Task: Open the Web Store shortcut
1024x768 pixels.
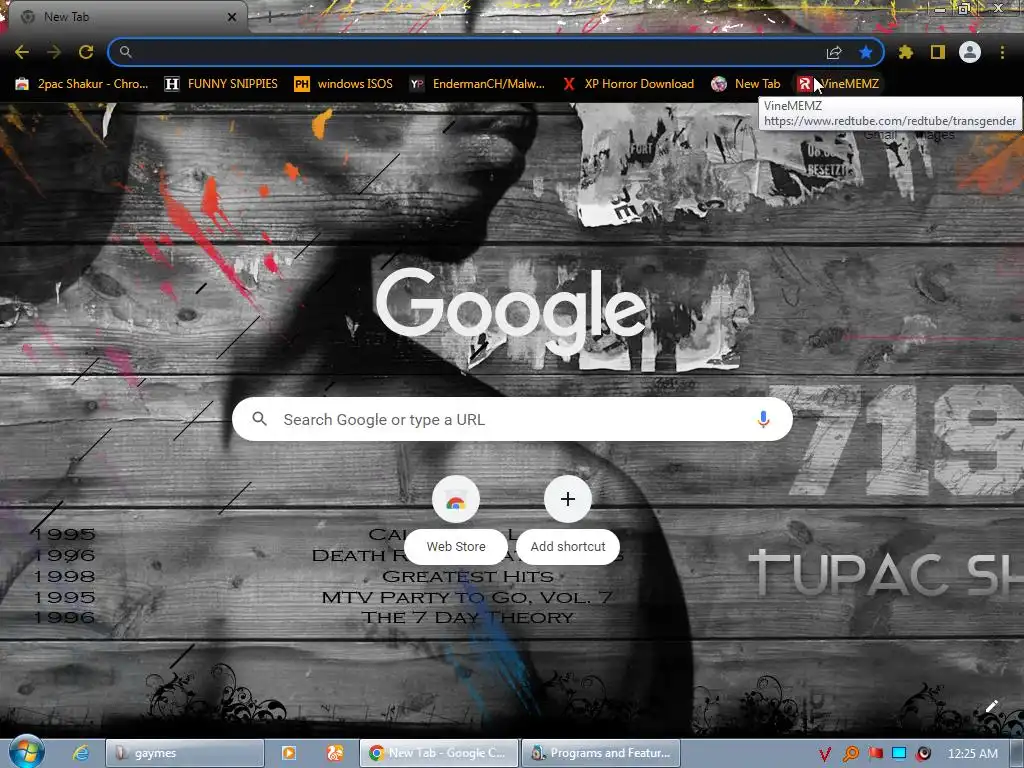Action: coord(456,520)
